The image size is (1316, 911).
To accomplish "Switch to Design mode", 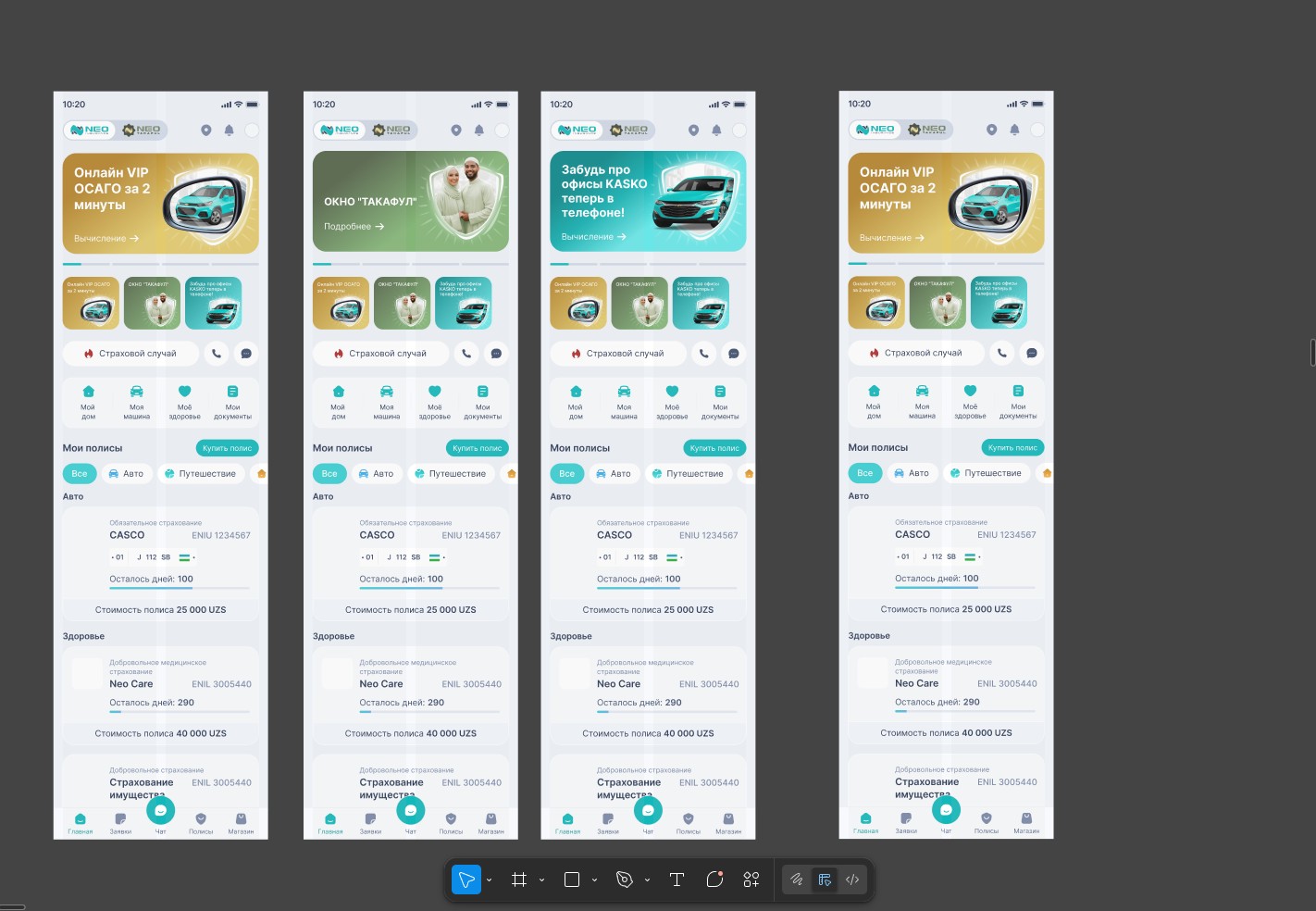I will (825, 880).
